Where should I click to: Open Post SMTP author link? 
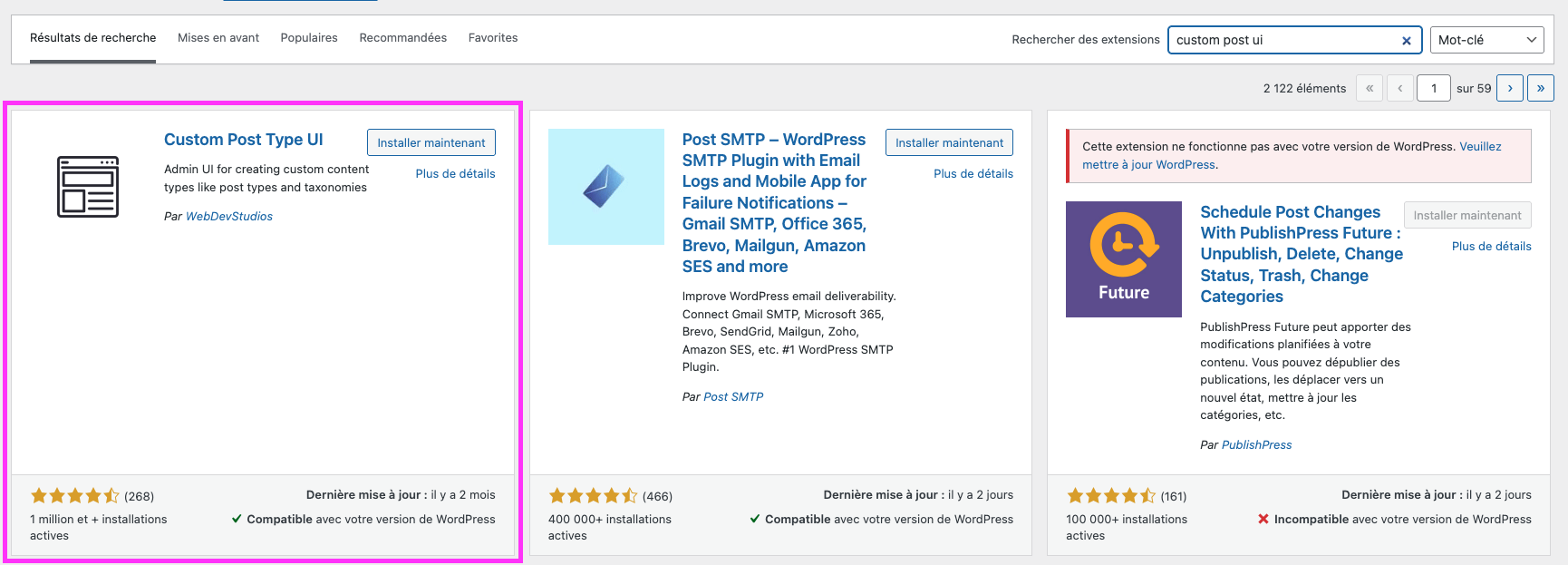point(733,396)
